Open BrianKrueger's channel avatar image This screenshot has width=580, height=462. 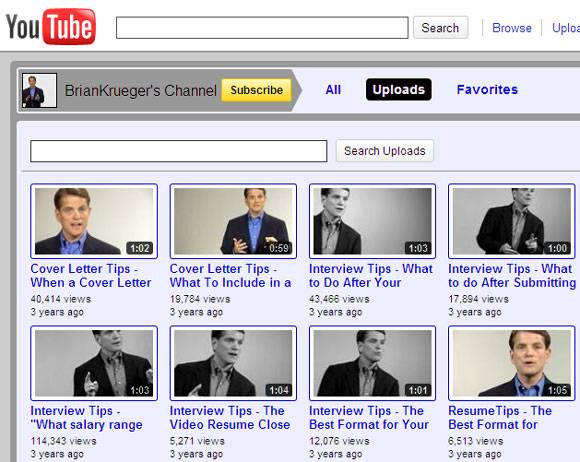(39, 90)
